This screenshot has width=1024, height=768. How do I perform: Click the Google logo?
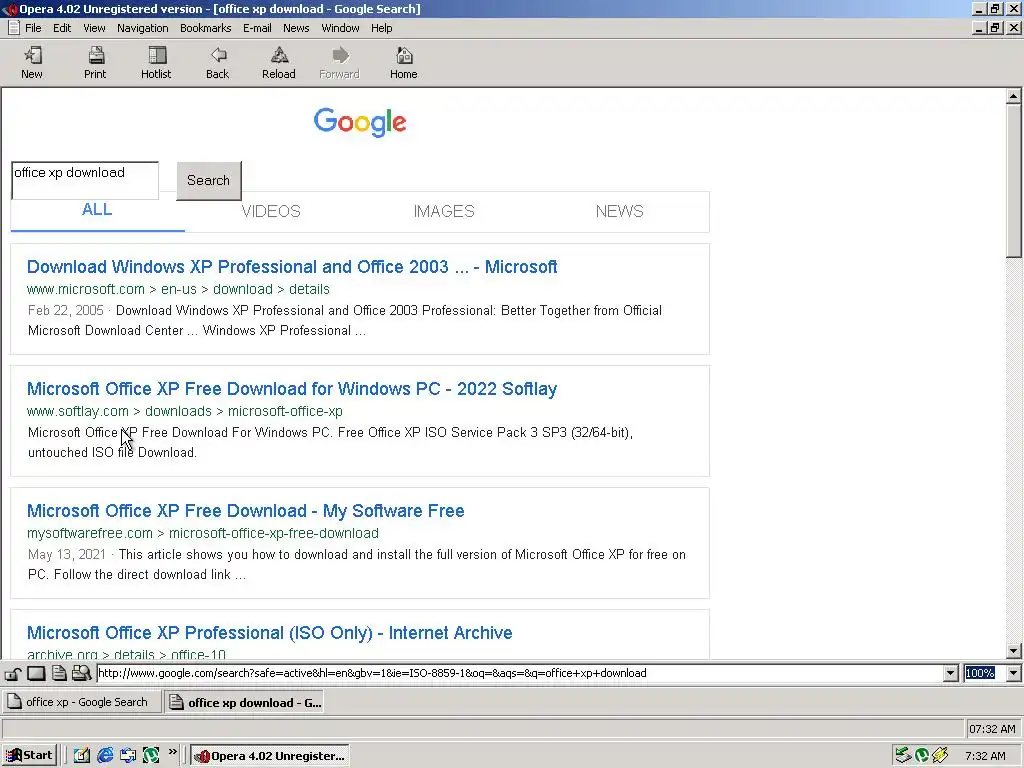coord(360,122)
